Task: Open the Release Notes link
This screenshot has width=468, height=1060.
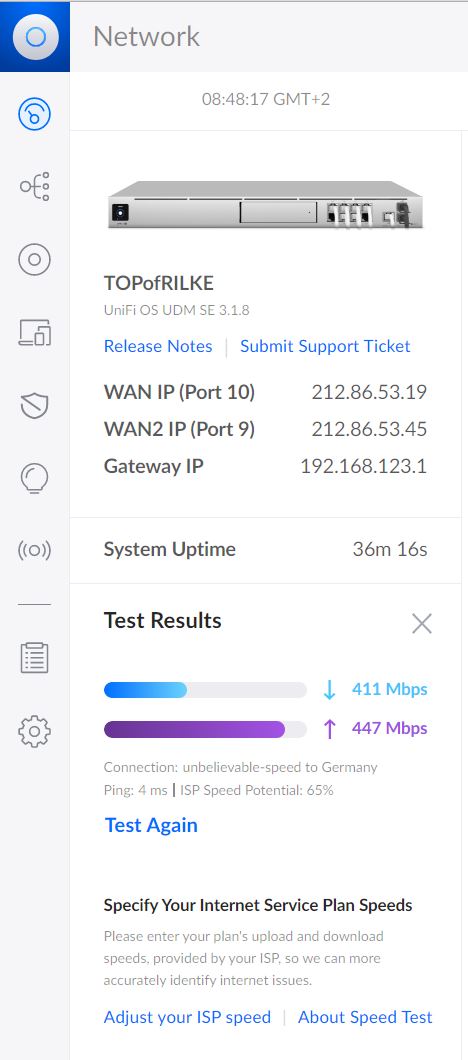Action: pyautogui.click(x=158, y=346)
